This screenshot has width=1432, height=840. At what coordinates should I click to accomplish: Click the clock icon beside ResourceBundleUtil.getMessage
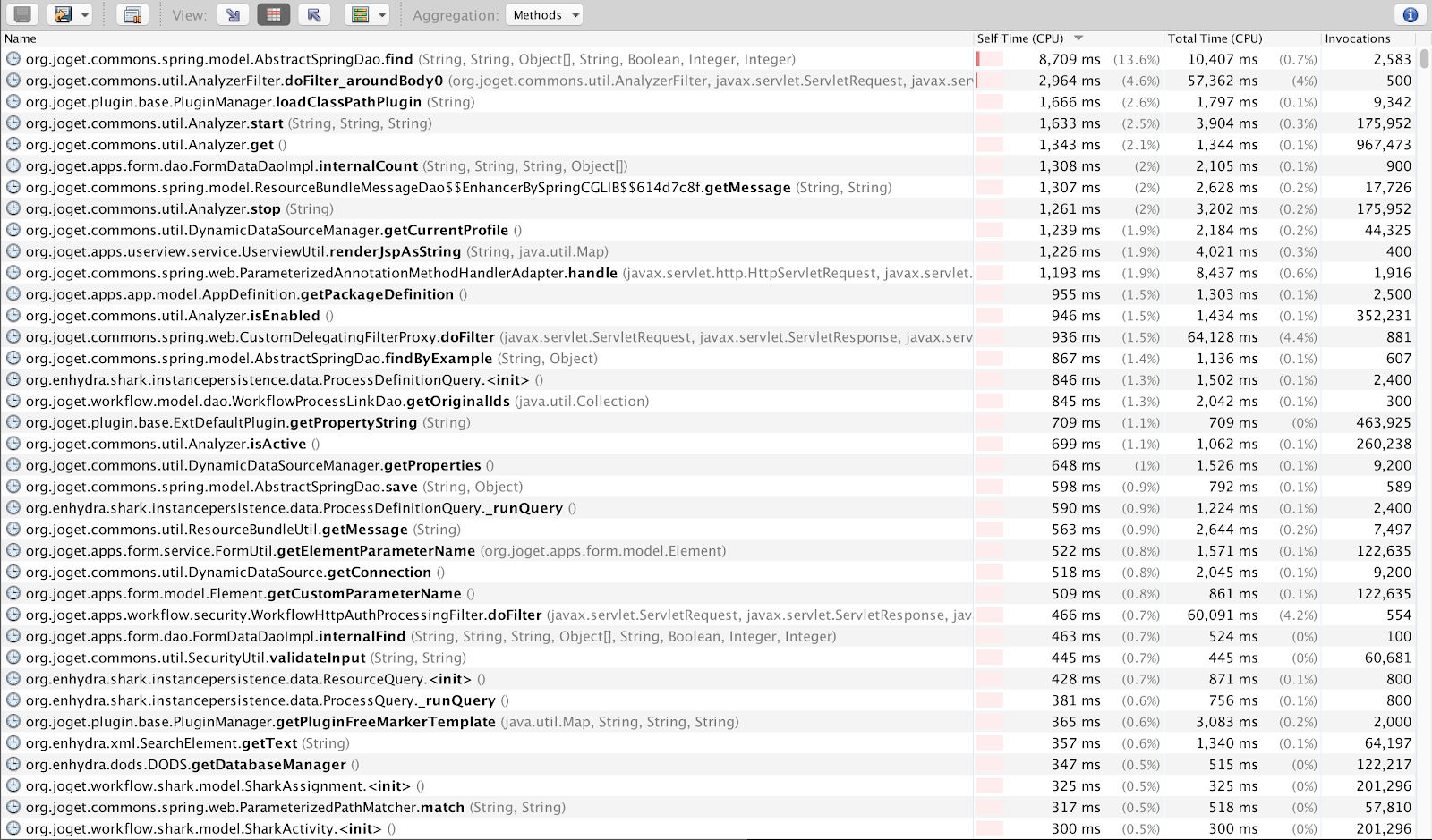click(13, 530)
